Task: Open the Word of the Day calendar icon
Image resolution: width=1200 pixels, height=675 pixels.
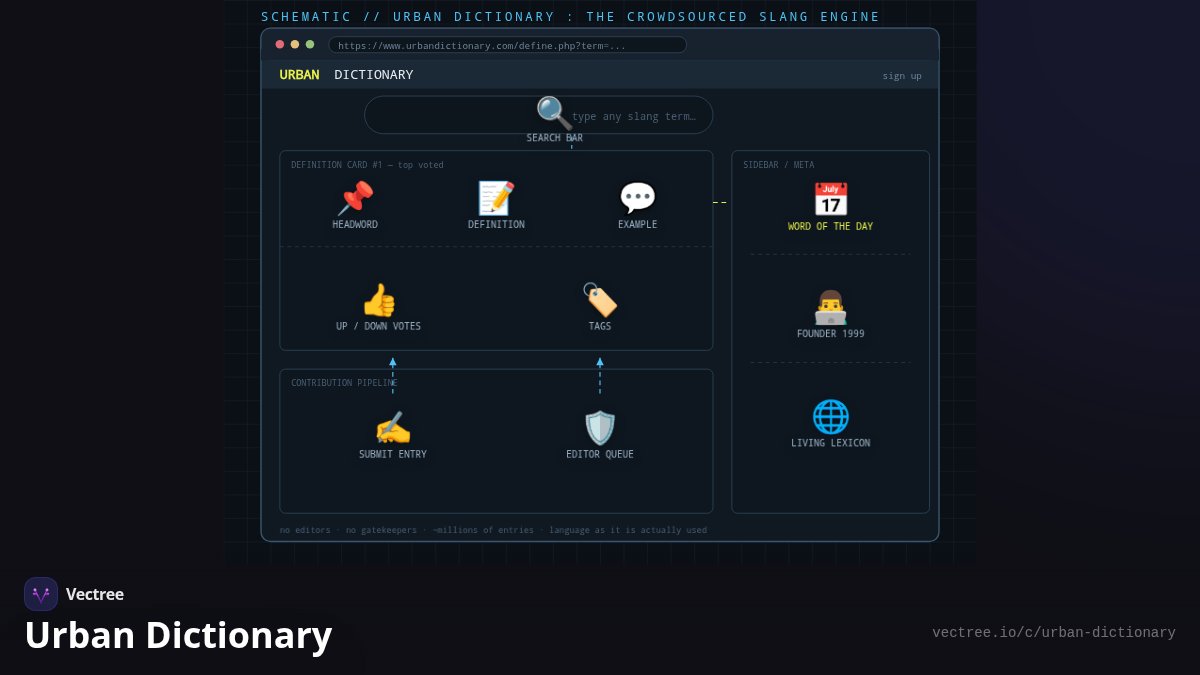Action: [x=830, y=200]
